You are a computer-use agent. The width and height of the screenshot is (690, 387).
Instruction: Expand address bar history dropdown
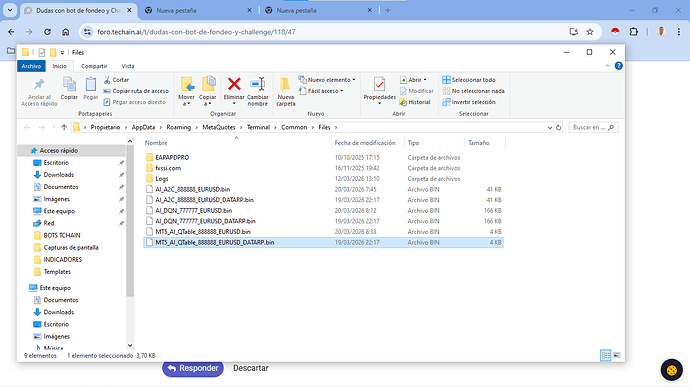pos(550,127)
